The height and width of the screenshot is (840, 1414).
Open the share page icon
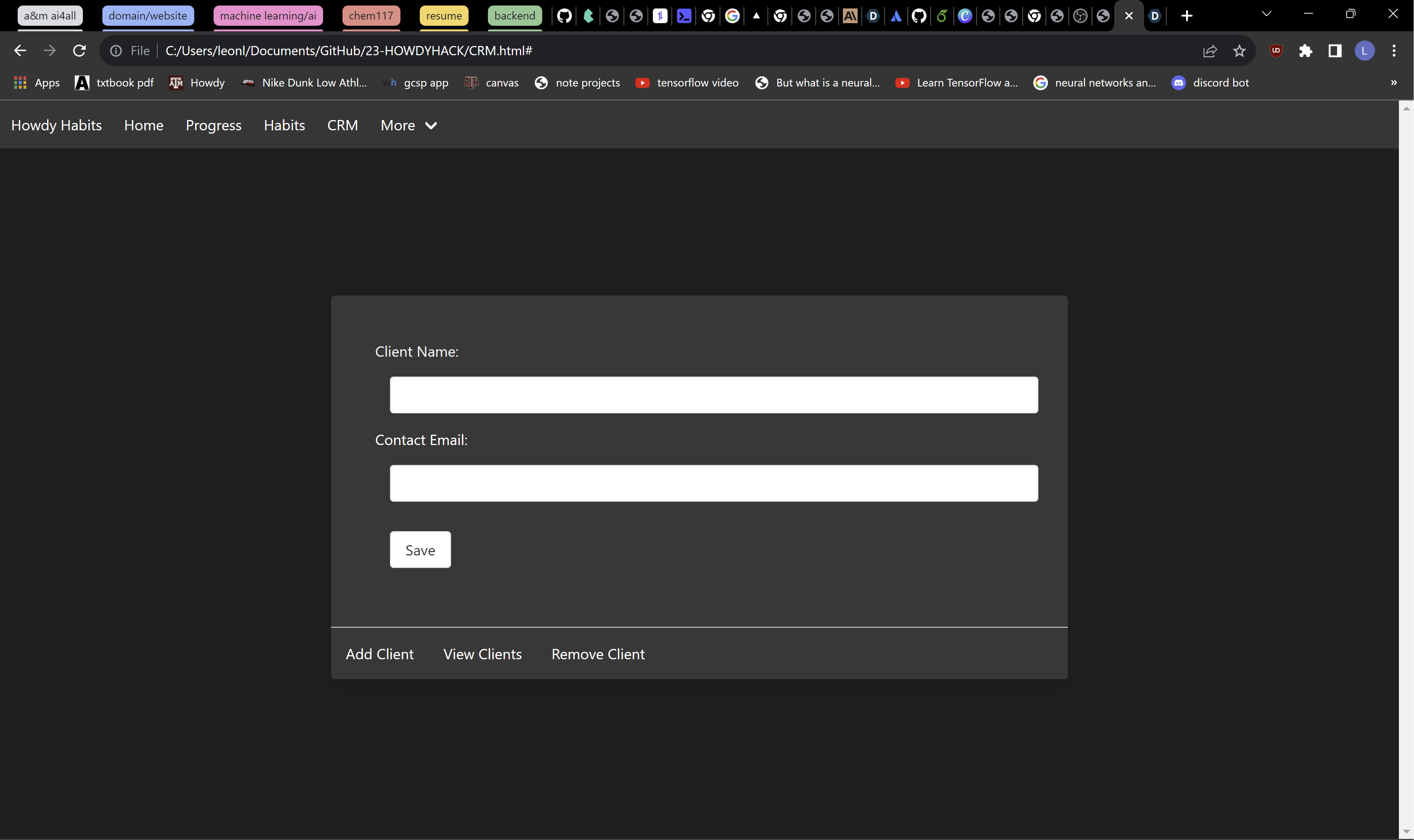(1210, 51)
